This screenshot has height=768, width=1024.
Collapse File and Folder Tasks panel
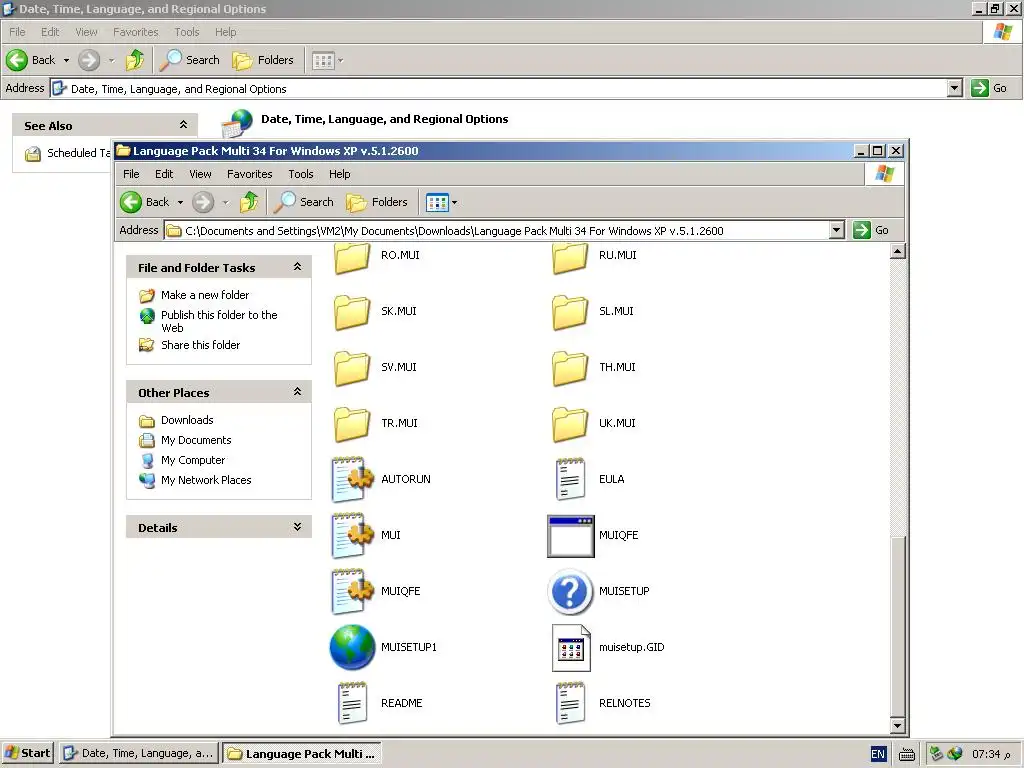(x=297, y=267)
